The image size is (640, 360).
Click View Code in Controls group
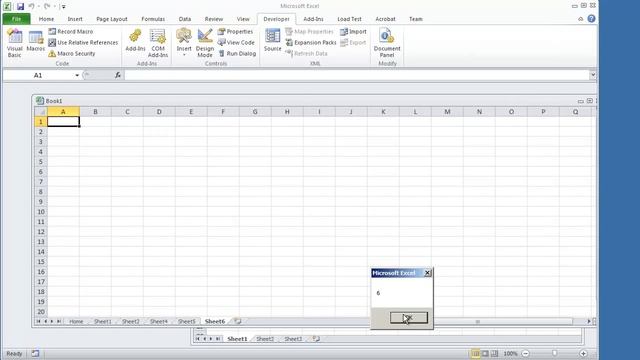[x=236, y=42]
